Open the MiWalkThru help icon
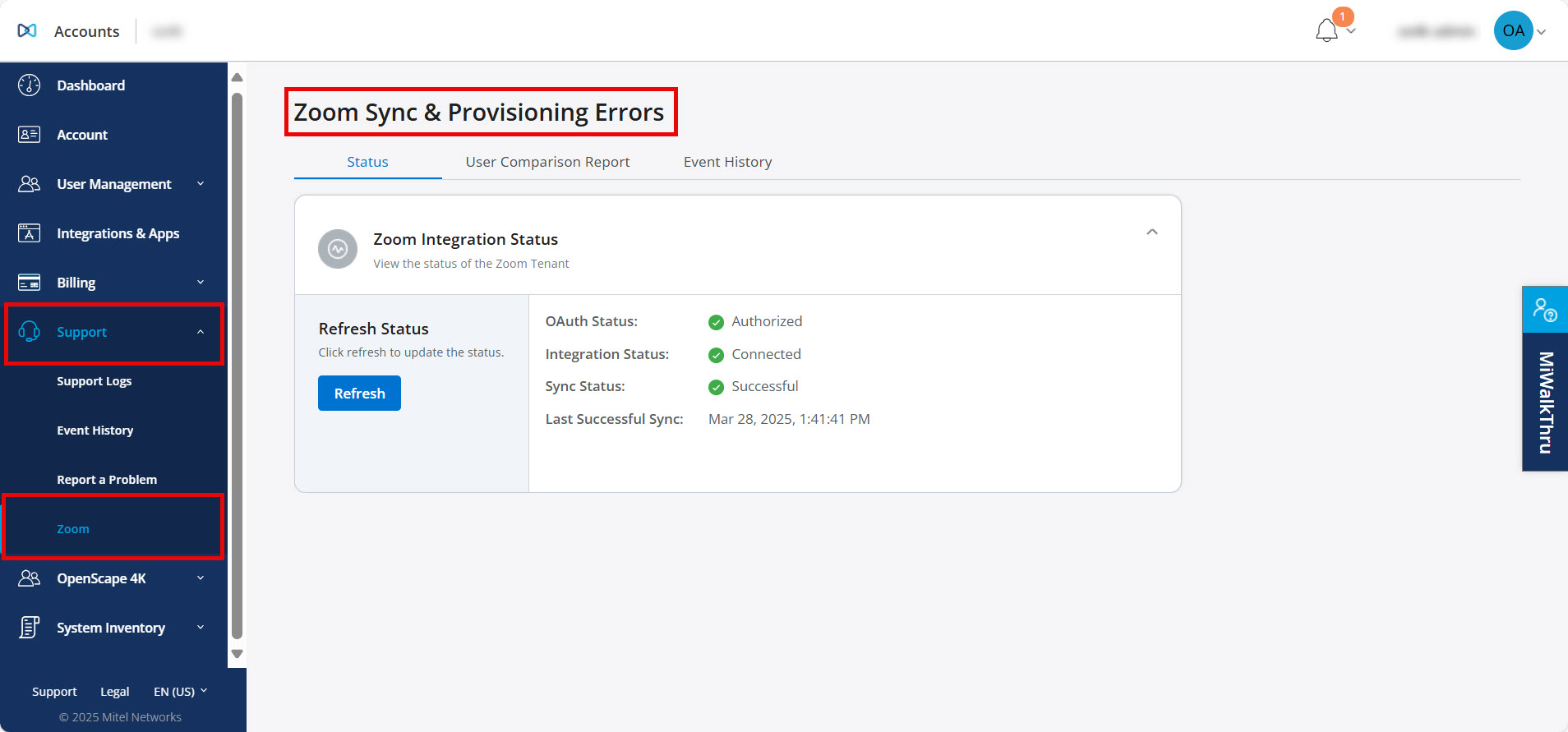This screenshot has height=732, width=1568. pos(1545,310)
